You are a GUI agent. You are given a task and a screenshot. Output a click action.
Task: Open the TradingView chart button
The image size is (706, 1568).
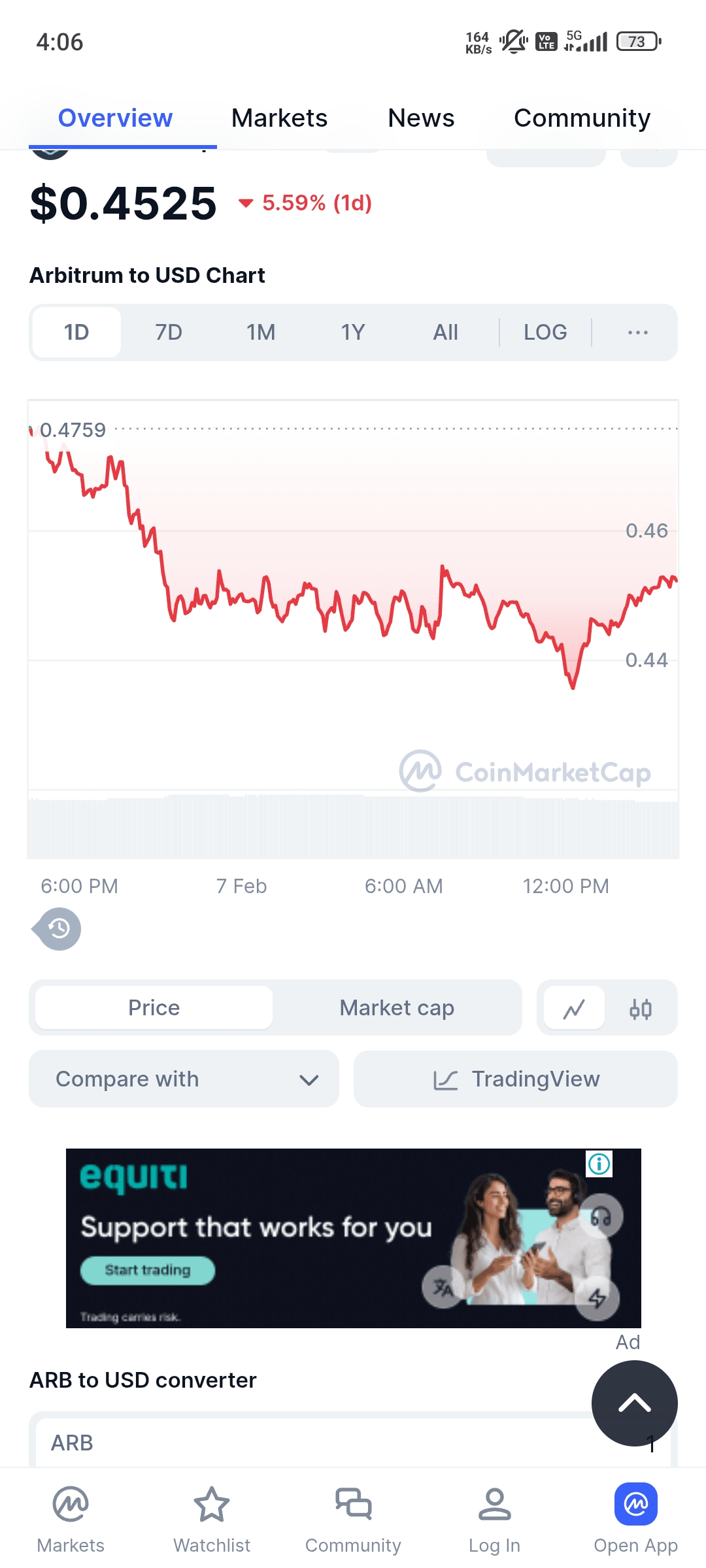coord(515,1079)
